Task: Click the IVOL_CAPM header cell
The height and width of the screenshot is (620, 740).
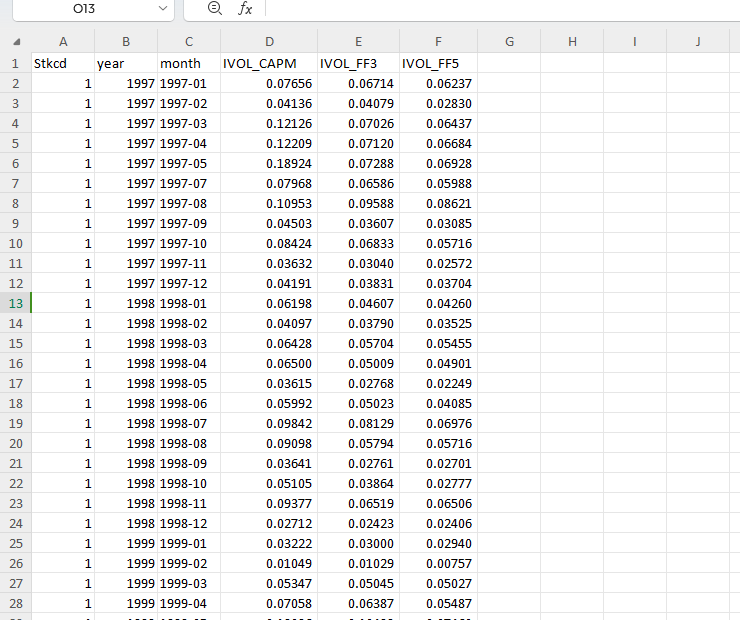Action: tap(269, 63)
